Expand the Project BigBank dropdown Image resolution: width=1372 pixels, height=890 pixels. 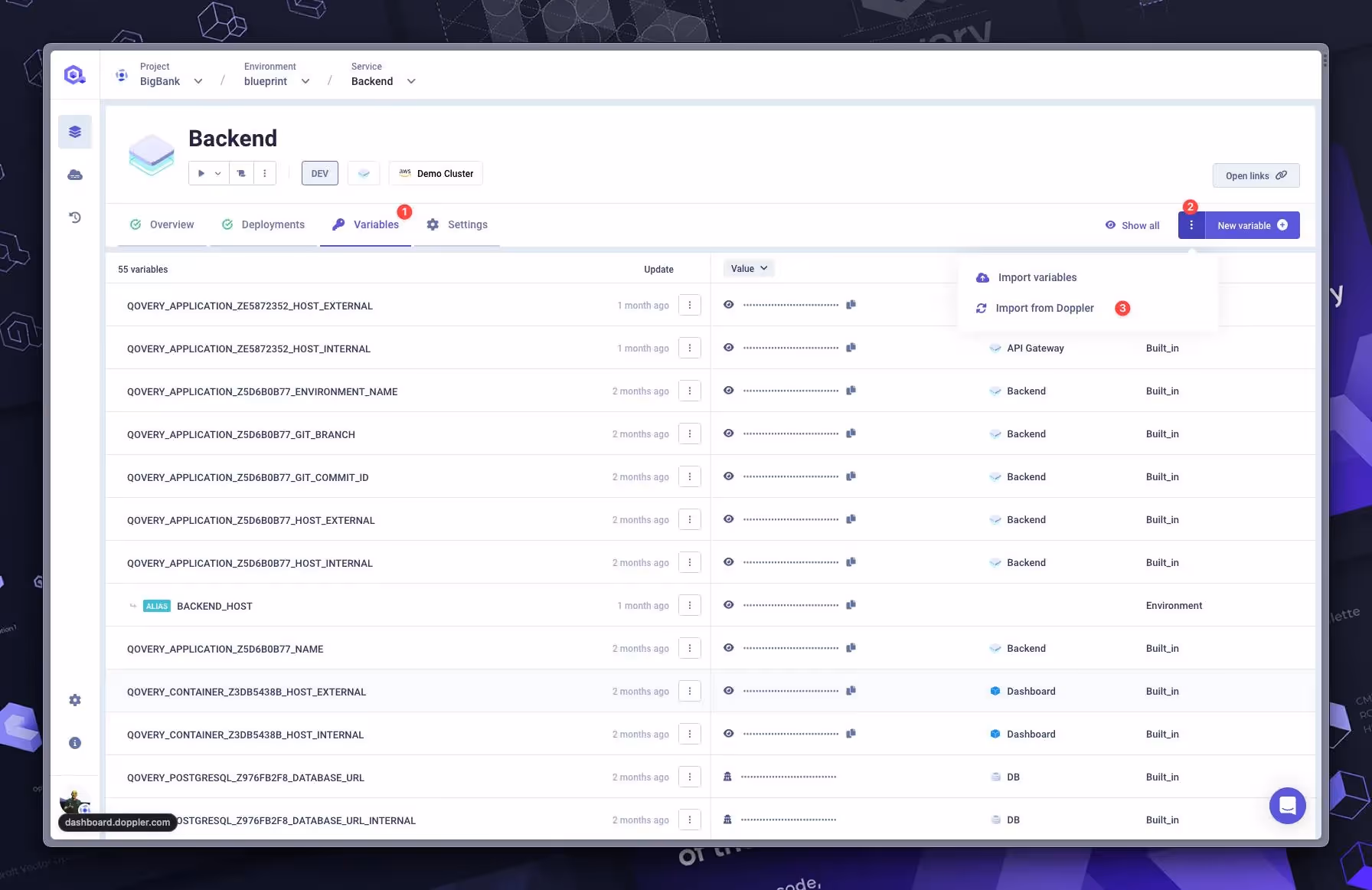(x=198, y=81)
